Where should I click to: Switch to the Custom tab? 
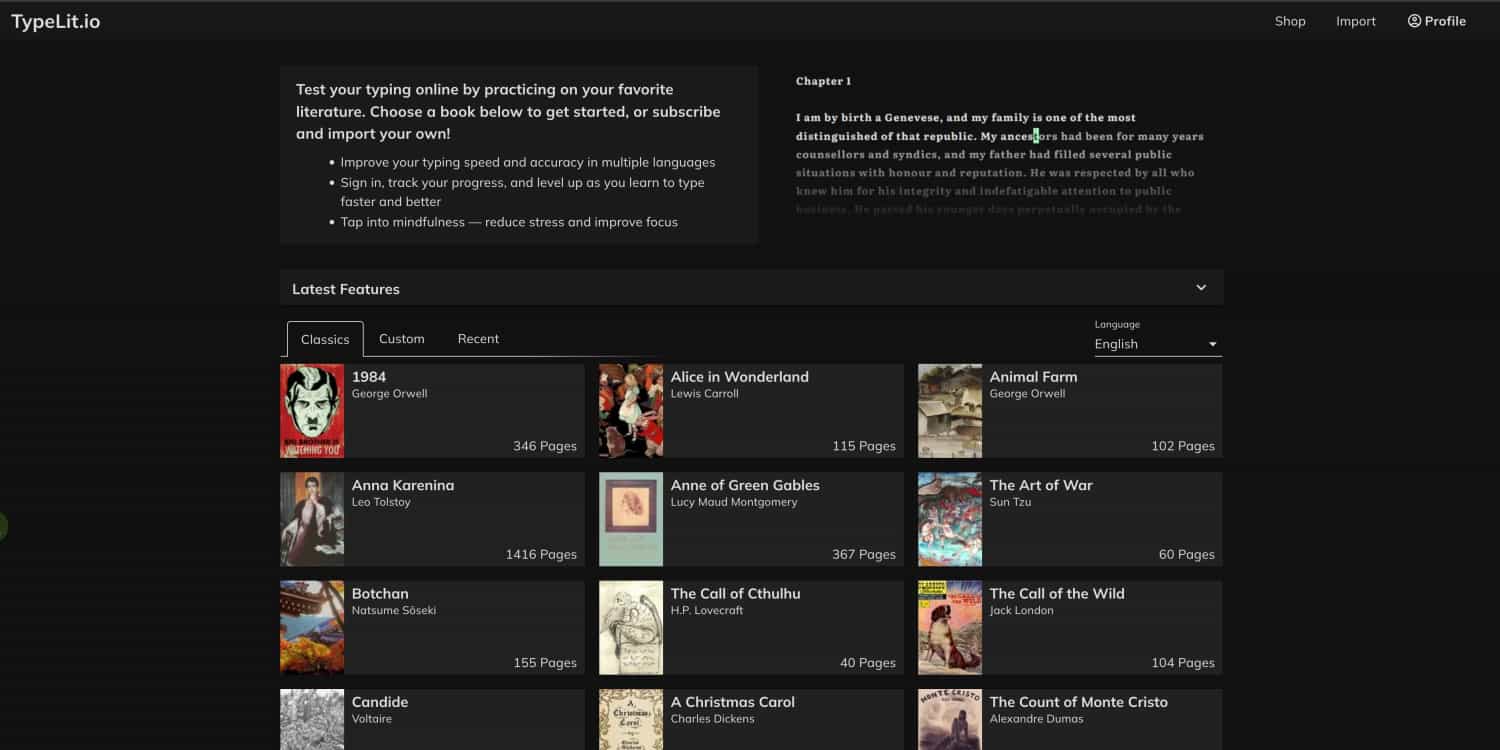tap(401, 339)
